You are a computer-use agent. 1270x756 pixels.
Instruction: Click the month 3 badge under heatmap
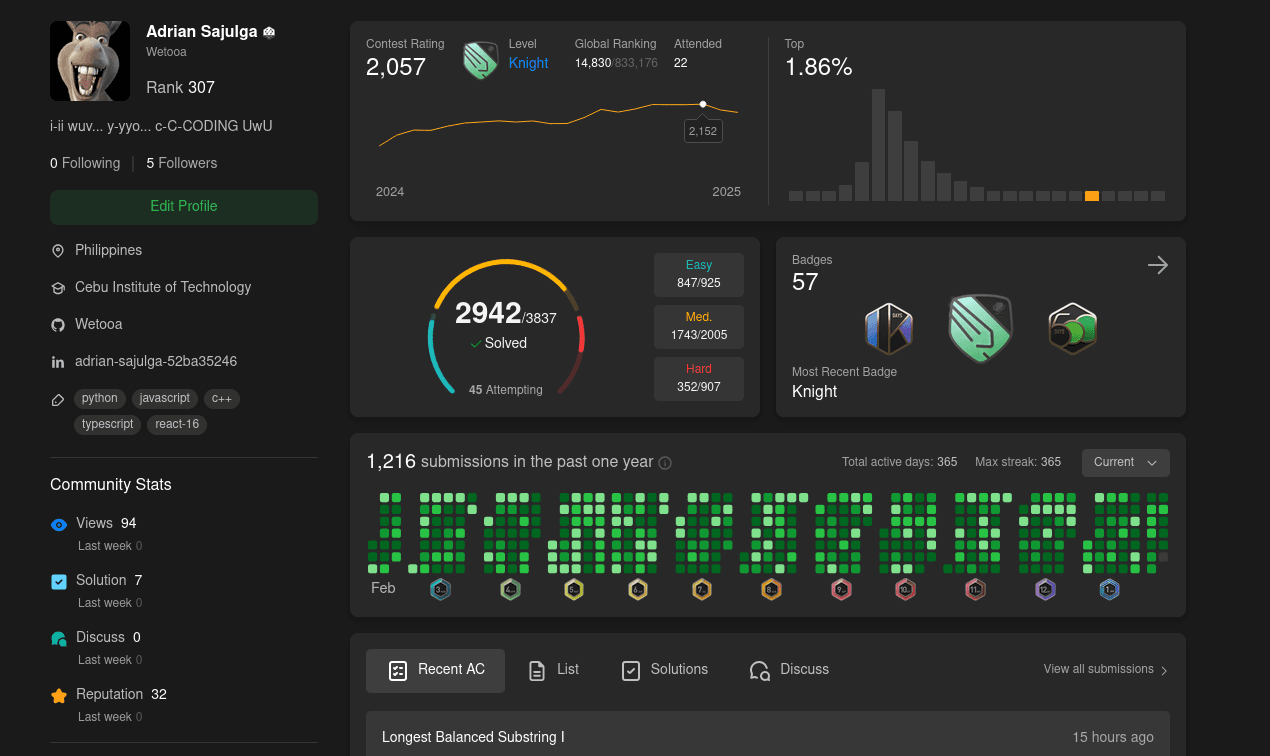pyautogui.click(x=440, y=590)
